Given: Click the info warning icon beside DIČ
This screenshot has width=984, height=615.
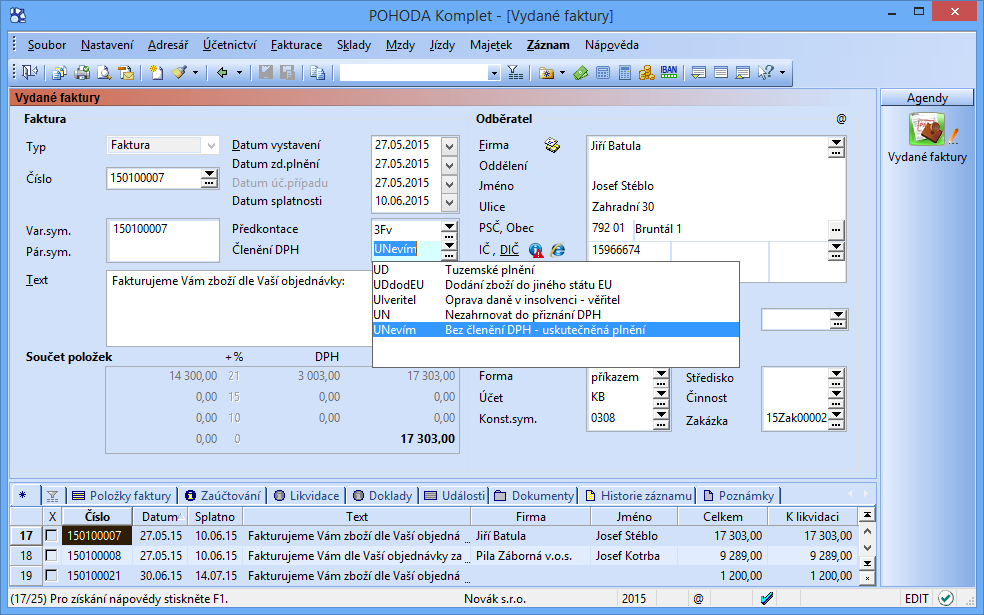Looking at the screenshot, I should (536, 250).
